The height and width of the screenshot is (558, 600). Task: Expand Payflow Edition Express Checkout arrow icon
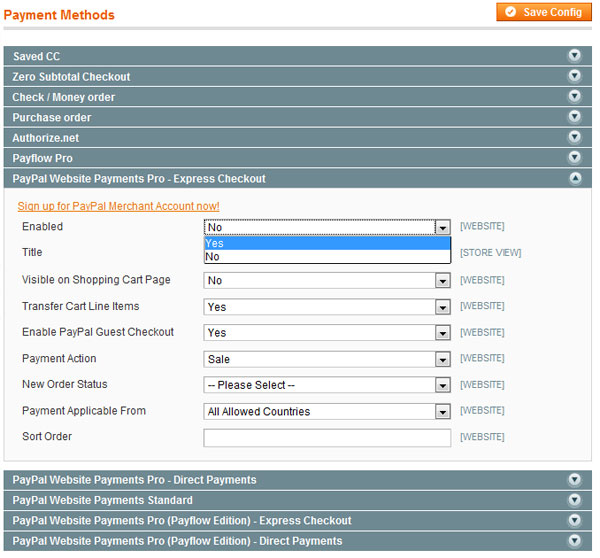point(574,520)
